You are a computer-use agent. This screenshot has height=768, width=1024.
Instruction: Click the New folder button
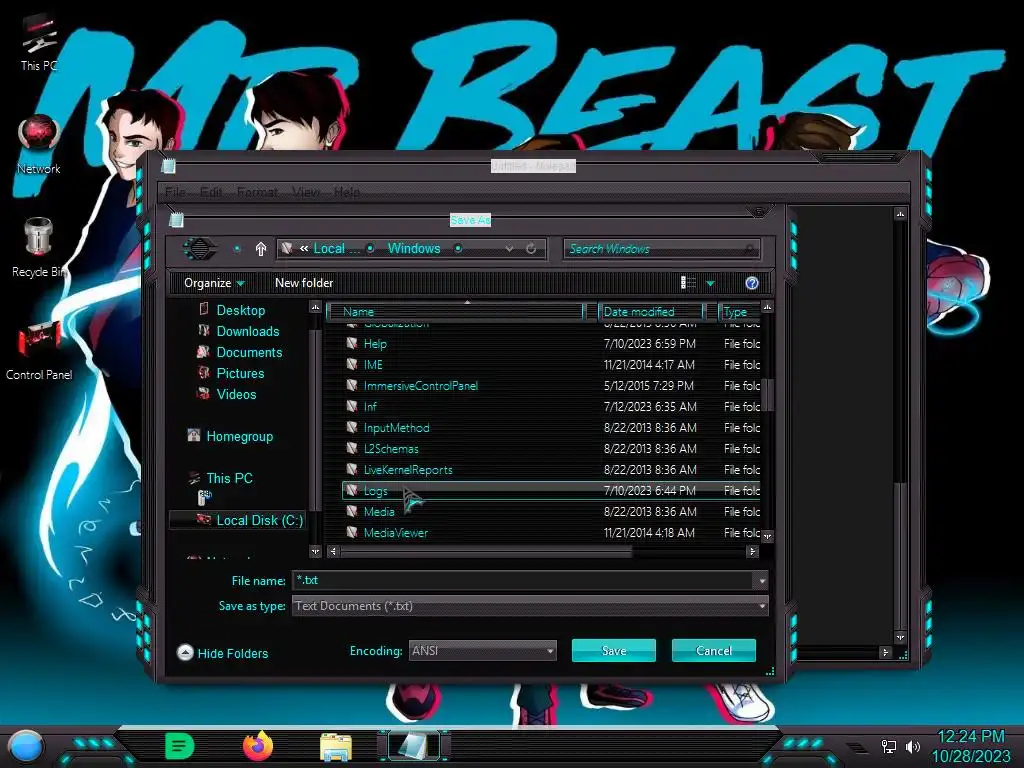click(x=304, y=283)
